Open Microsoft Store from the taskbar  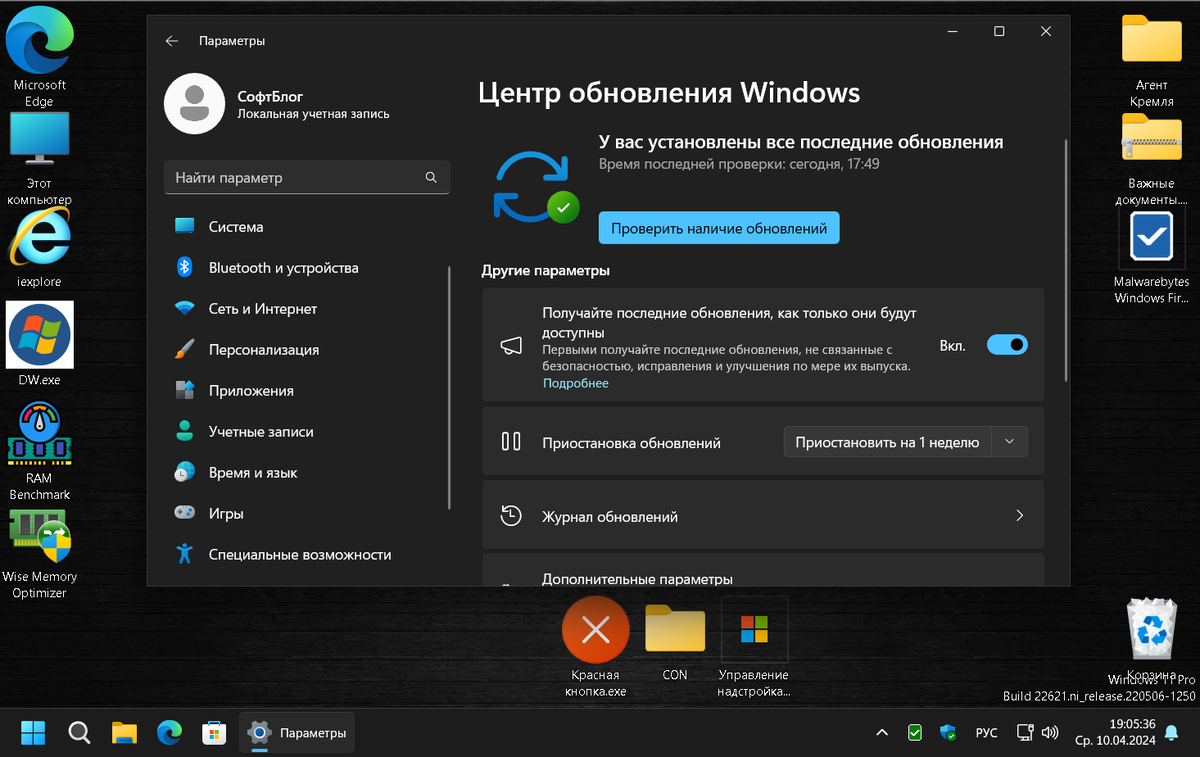[214, 733]
